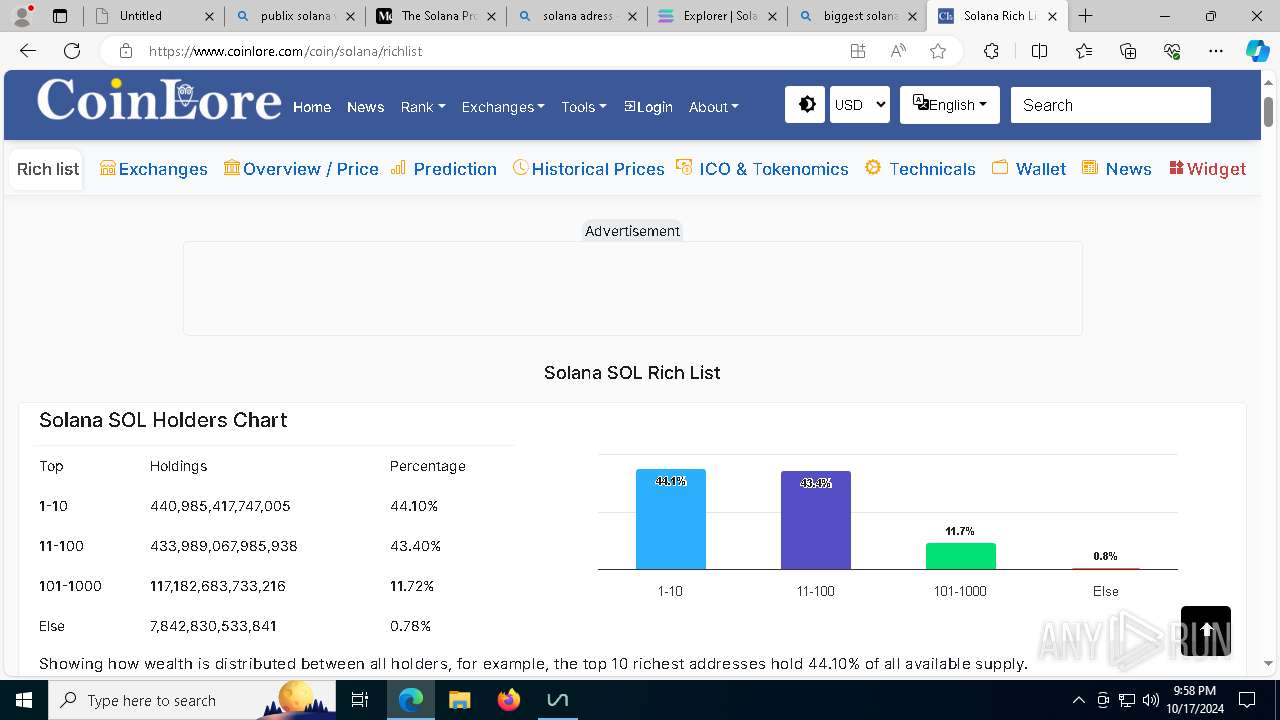Open a new browser tab
The height and width of the screenshot is (720, 1280).
click(x=1086, y=16)
